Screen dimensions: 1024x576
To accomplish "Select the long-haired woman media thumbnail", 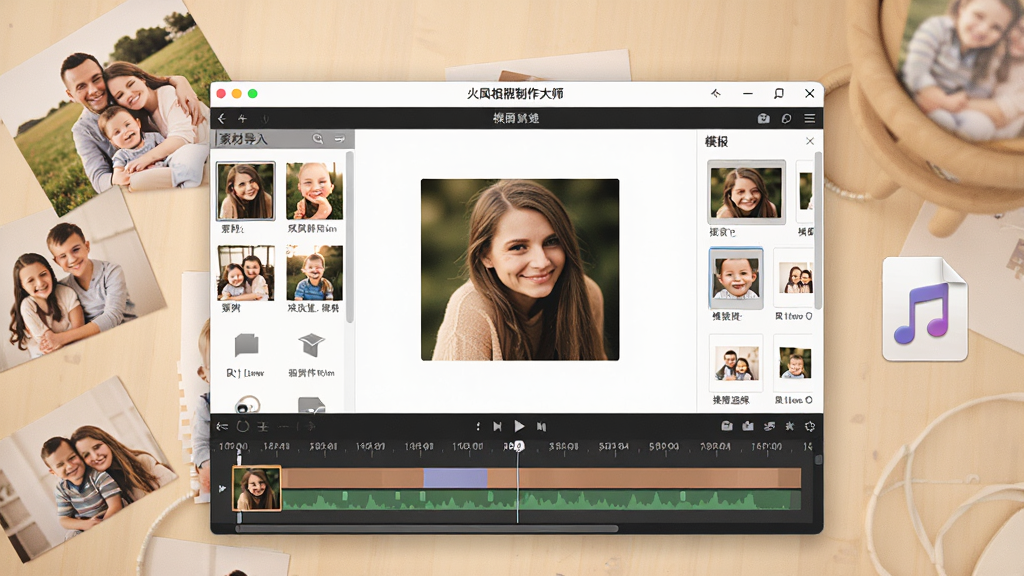I will (x=246, y=191).
